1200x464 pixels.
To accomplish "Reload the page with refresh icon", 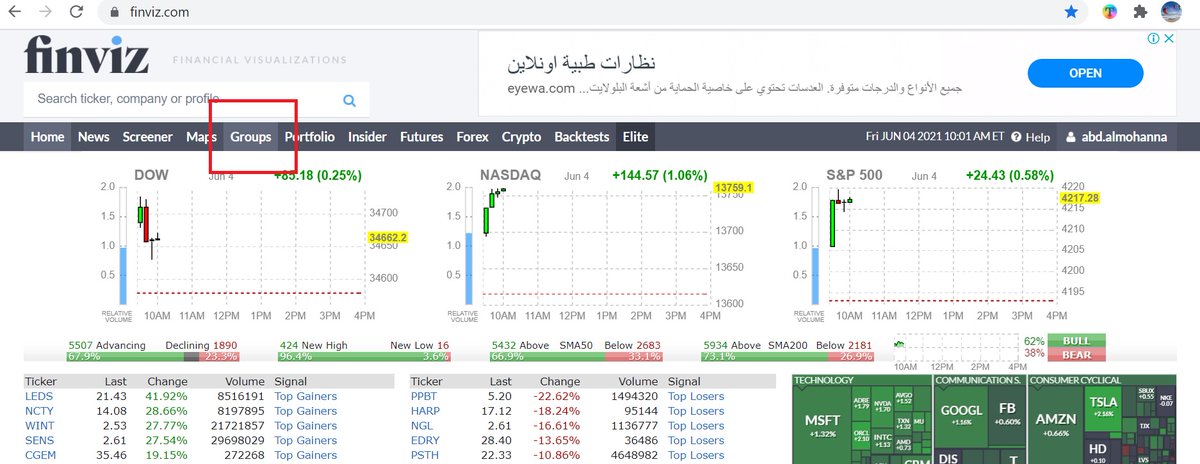I will tap(77, 13).
